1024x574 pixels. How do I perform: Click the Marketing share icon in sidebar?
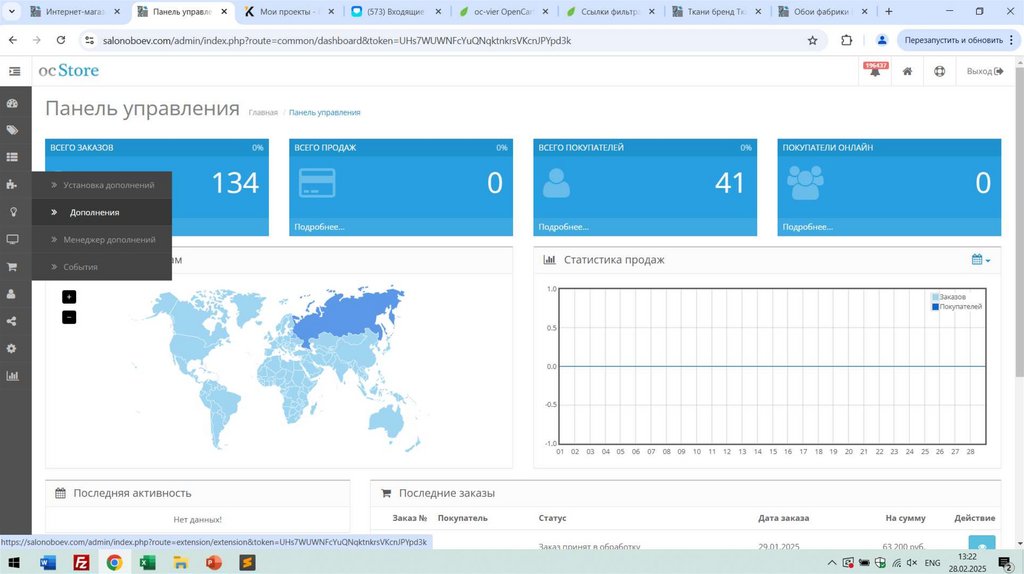point(13,321)
